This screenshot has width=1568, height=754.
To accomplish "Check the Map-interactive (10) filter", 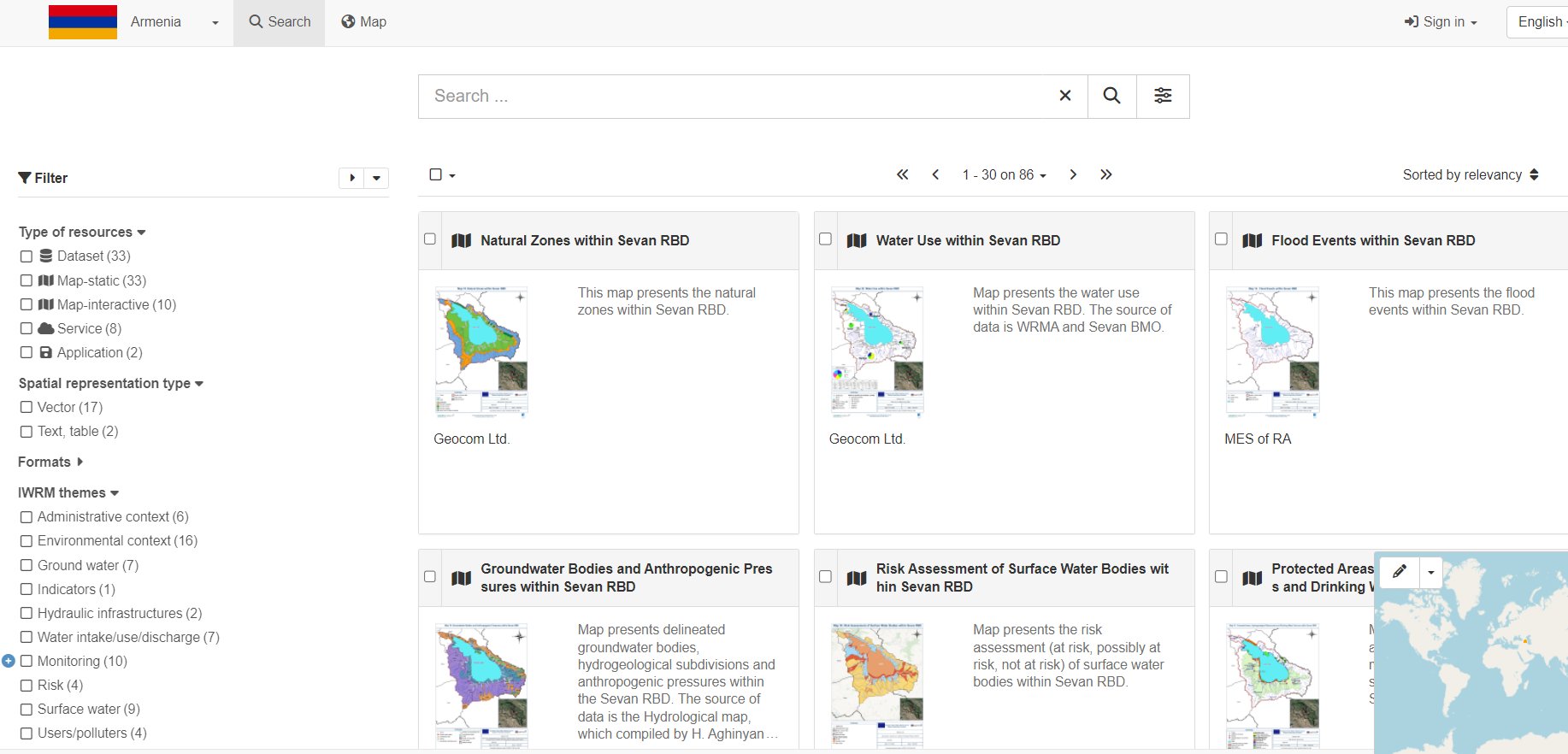I will pyautogui.click(x=27, y=304).
